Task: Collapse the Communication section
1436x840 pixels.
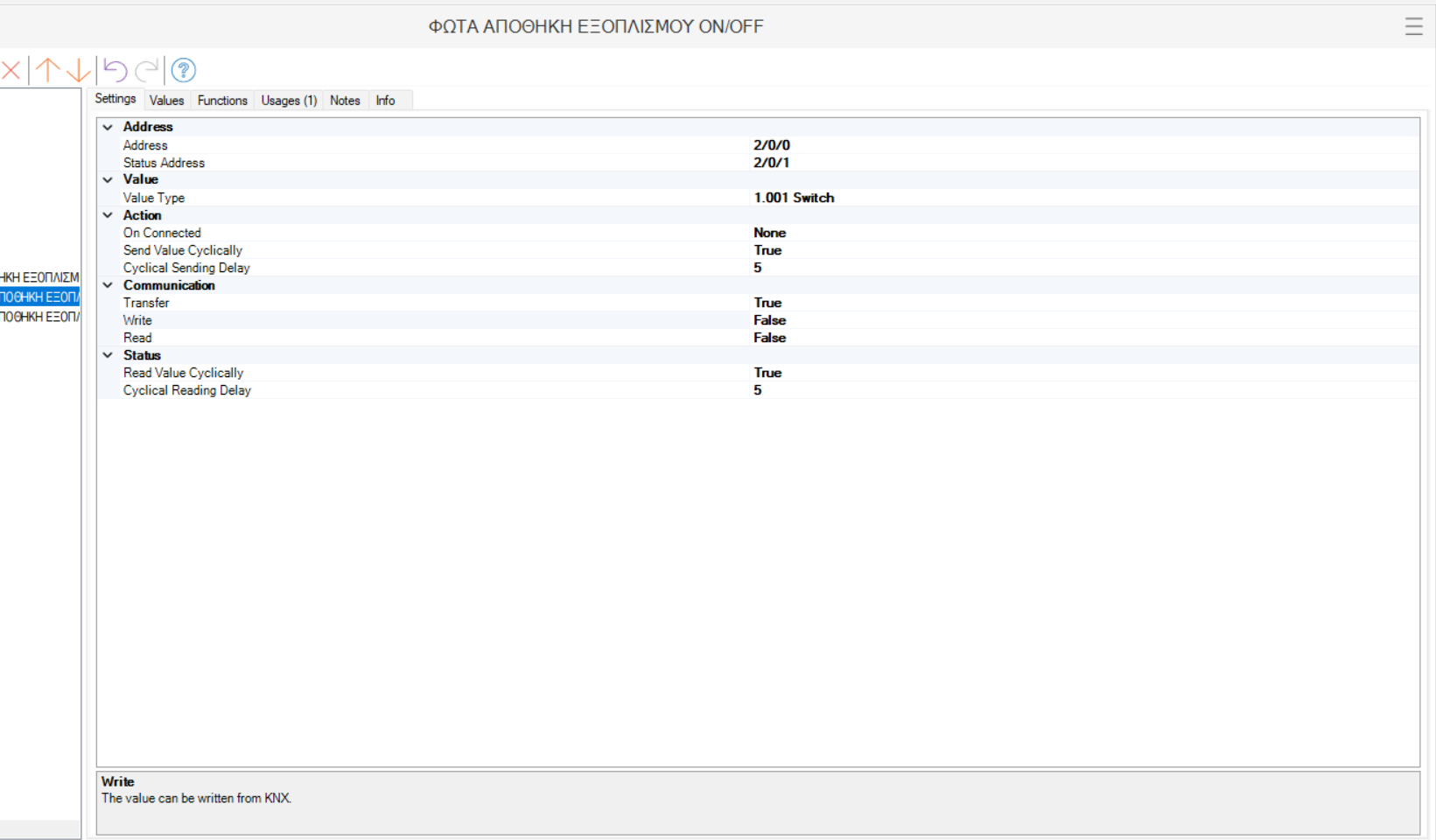Action: 108,285
